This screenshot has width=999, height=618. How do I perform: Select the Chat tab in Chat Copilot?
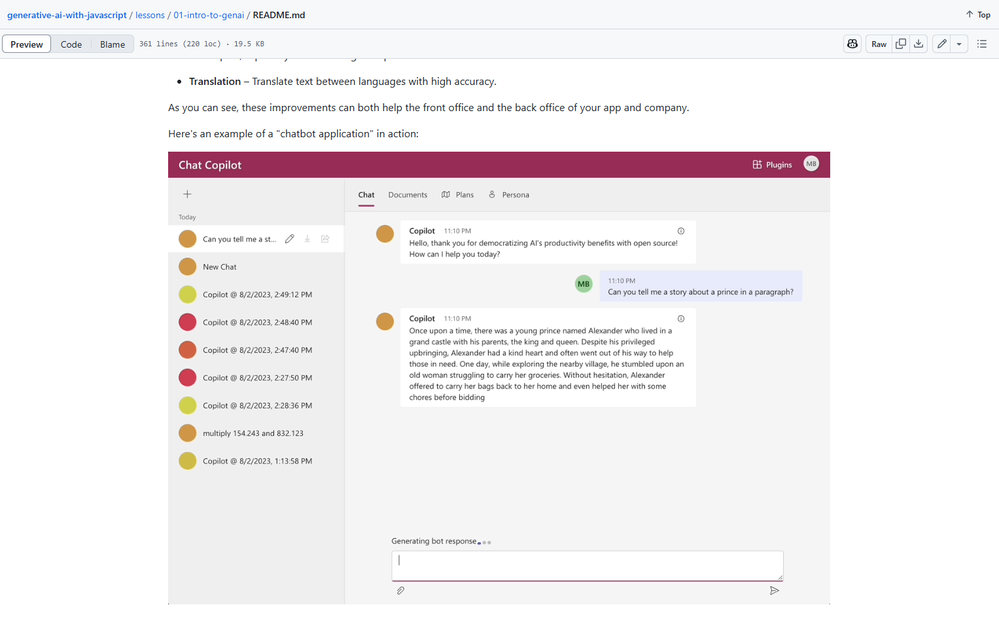coord(366,195)
